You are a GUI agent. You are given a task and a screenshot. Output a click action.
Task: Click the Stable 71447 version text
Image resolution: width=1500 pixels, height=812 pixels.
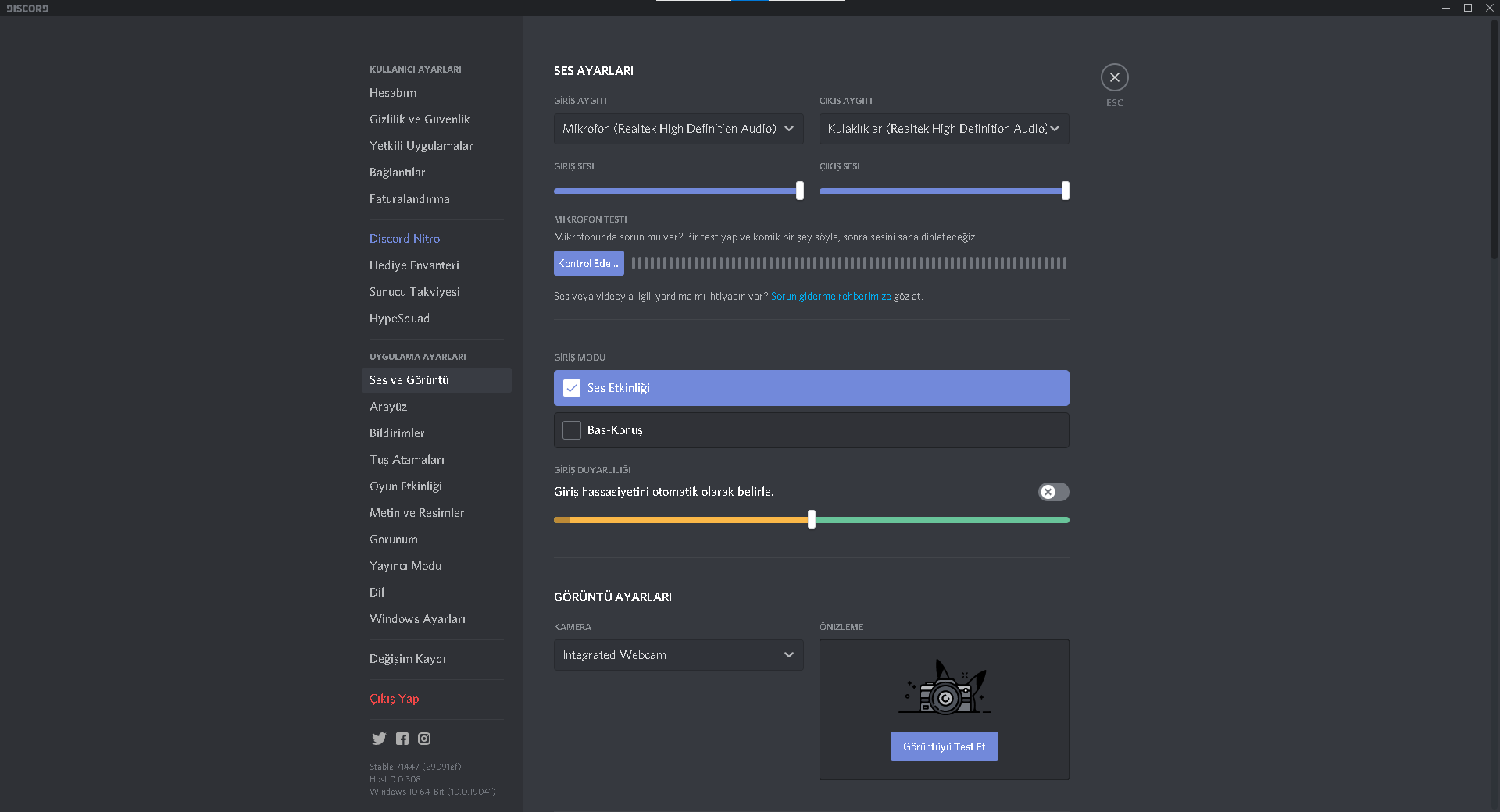point(416,767)
